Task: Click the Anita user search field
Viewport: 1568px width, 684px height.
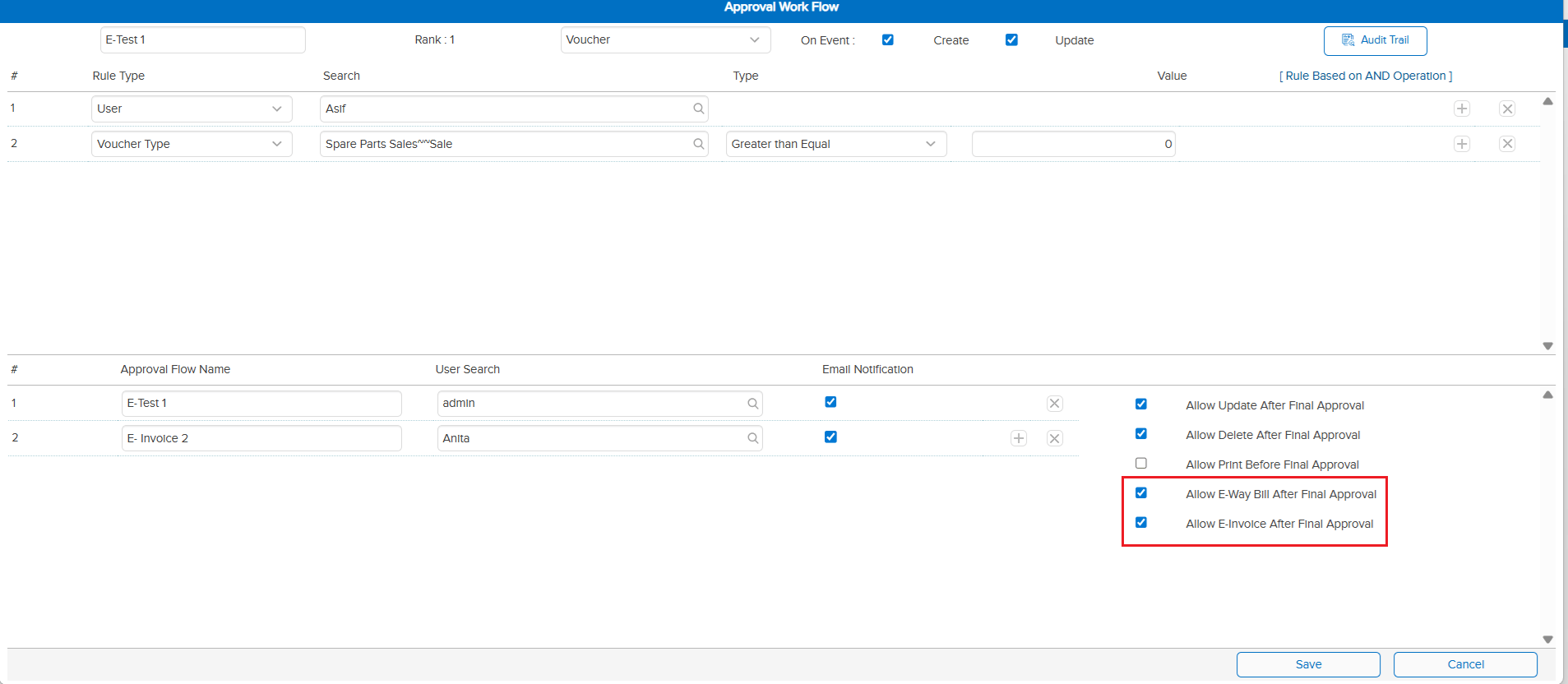Action: pos(599,438)
